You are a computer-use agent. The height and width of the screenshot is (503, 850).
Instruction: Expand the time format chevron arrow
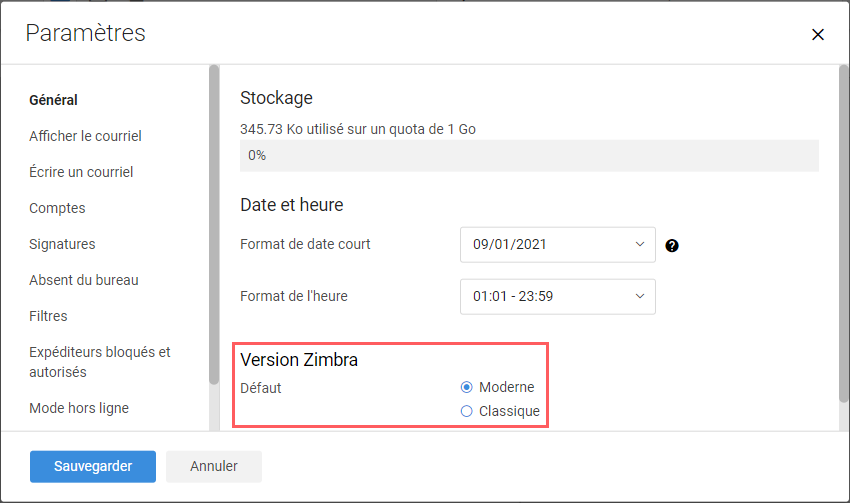coord(640,296)
